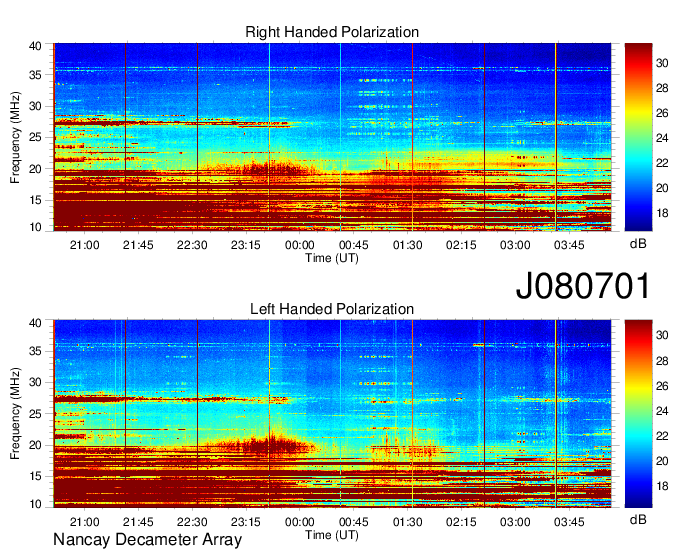Click the 22 dB value on Right Handed colorbar
Viewport: 680px width, 552px height.
pos(662,163)
